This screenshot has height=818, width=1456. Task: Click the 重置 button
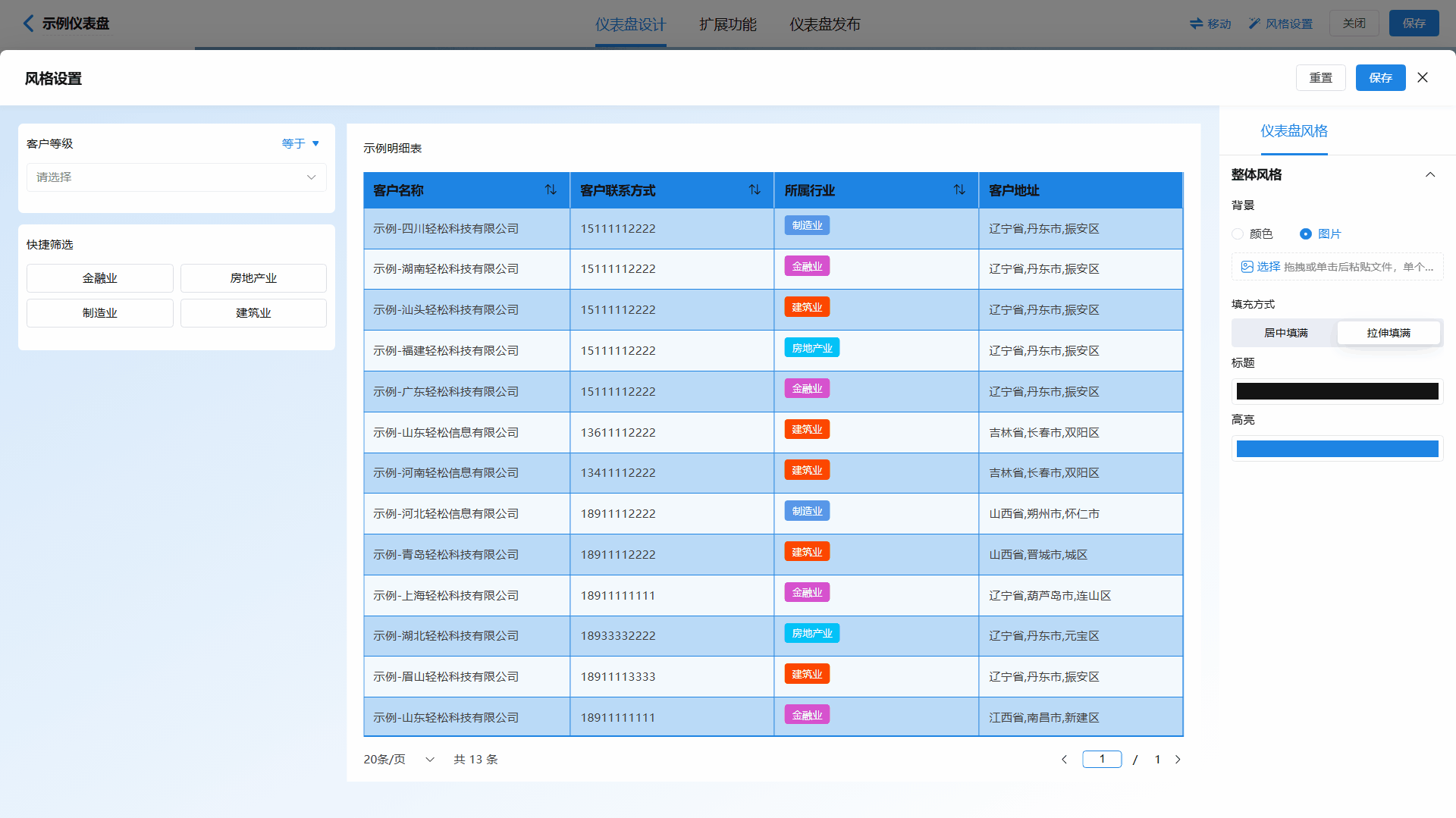pos(1320,77)
